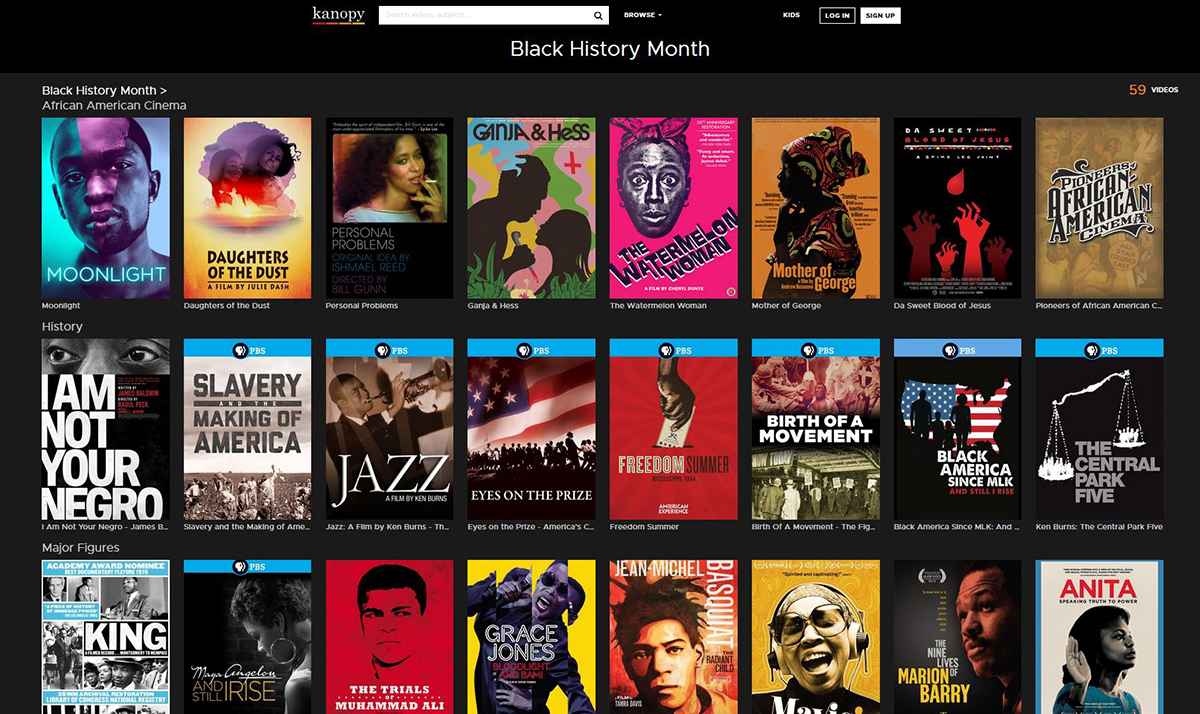Viewport: 1200px width, 714px height.
Task: Click 'Ken Burns: The Central Park Five' title link
Action: (1099, 527)
